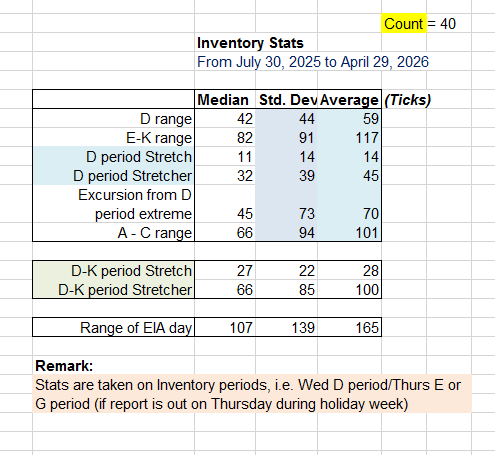Select A - C range average 101
The height and width of the screenshot is (455, 495).
tap(349, 232)
